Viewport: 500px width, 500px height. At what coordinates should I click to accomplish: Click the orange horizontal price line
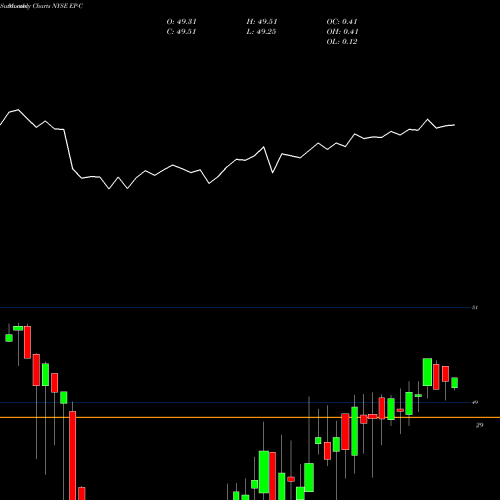(x=250, y=417)
